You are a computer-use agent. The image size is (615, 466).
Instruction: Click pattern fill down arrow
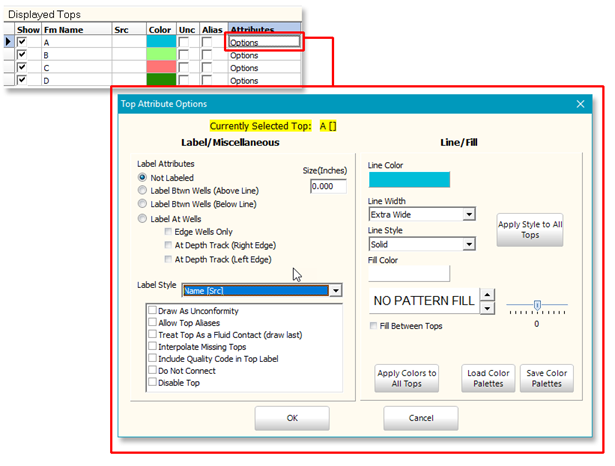(x=487, y=308)
